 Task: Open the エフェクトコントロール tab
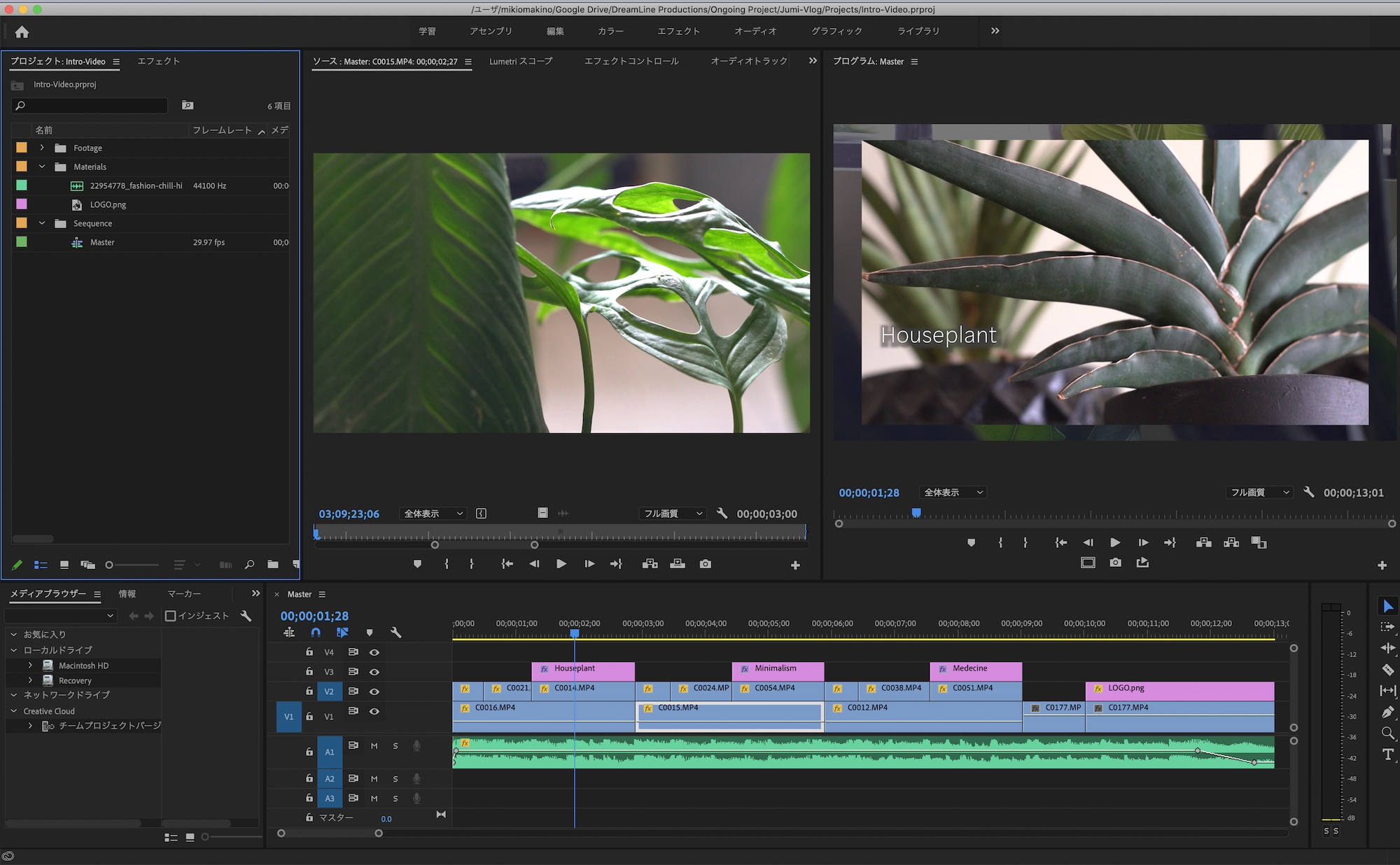(x=631, y=62)
